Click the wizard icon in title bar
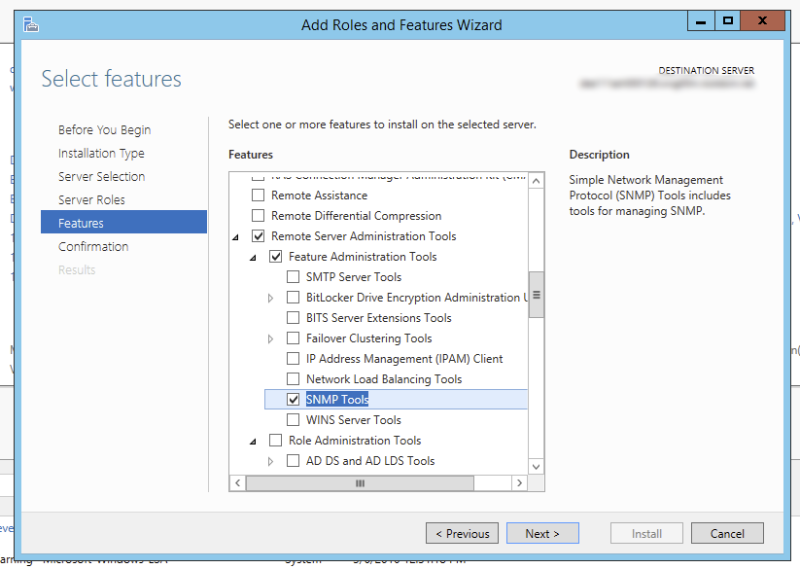The height and width of the screenshot is (569, 800). pos(31,25)
